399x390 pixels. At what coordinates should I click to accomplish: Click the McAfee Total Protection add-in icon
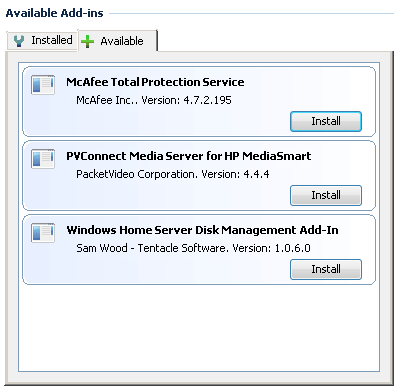pos(43,85)
